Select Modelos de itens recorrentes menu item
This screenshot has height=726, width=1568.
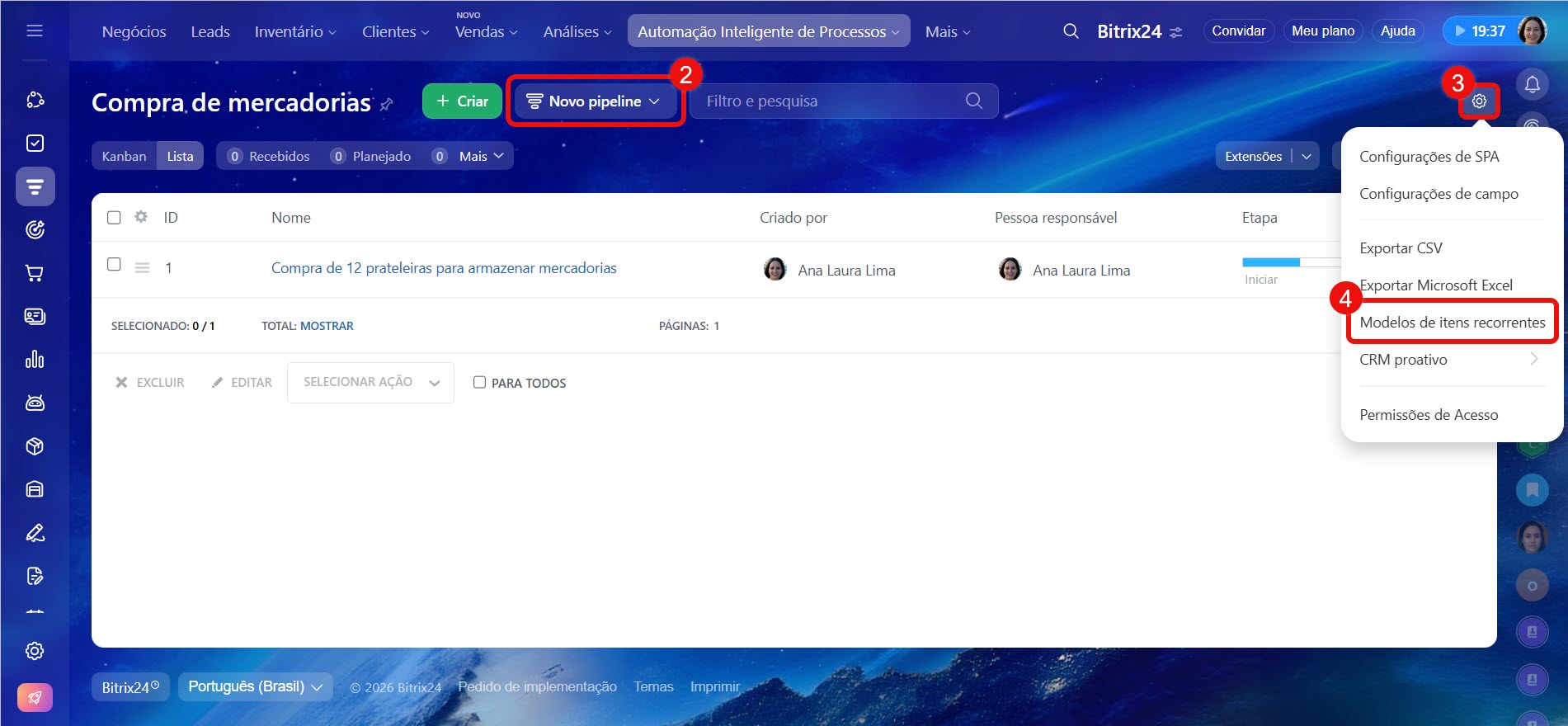click(x=1452, y=323)
